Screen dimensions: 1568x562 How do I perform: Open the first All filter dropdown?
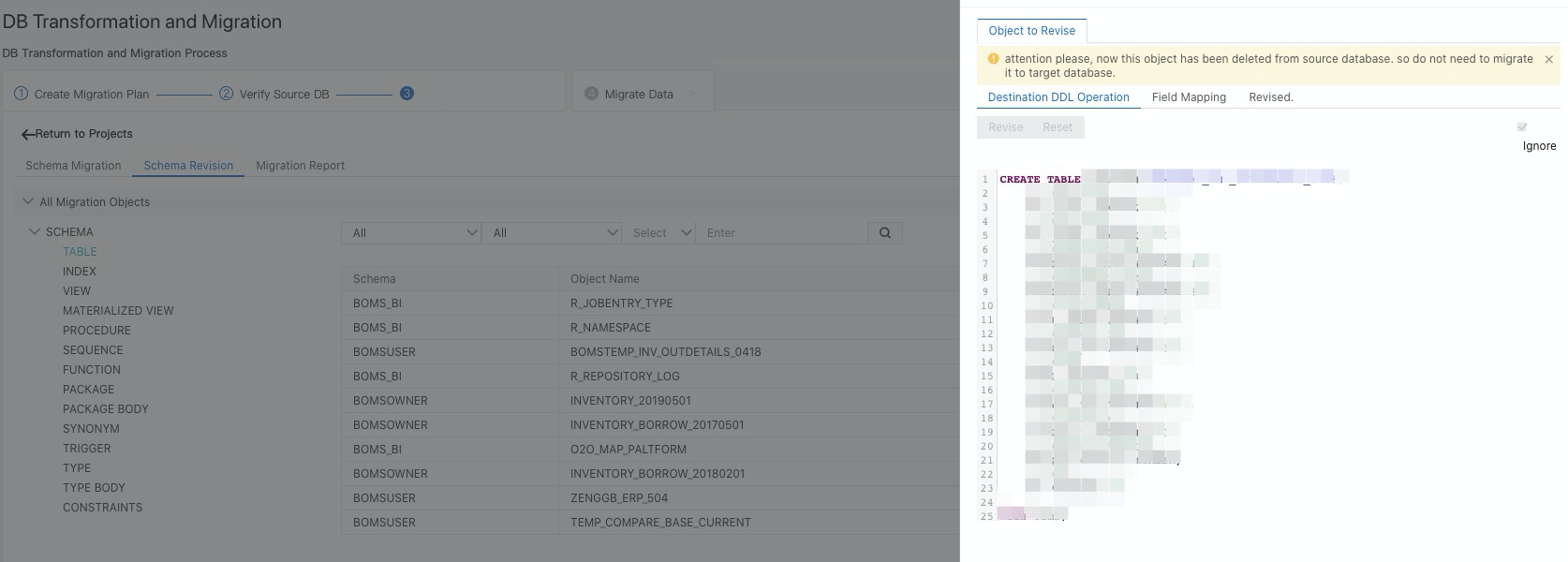(411, 232)
